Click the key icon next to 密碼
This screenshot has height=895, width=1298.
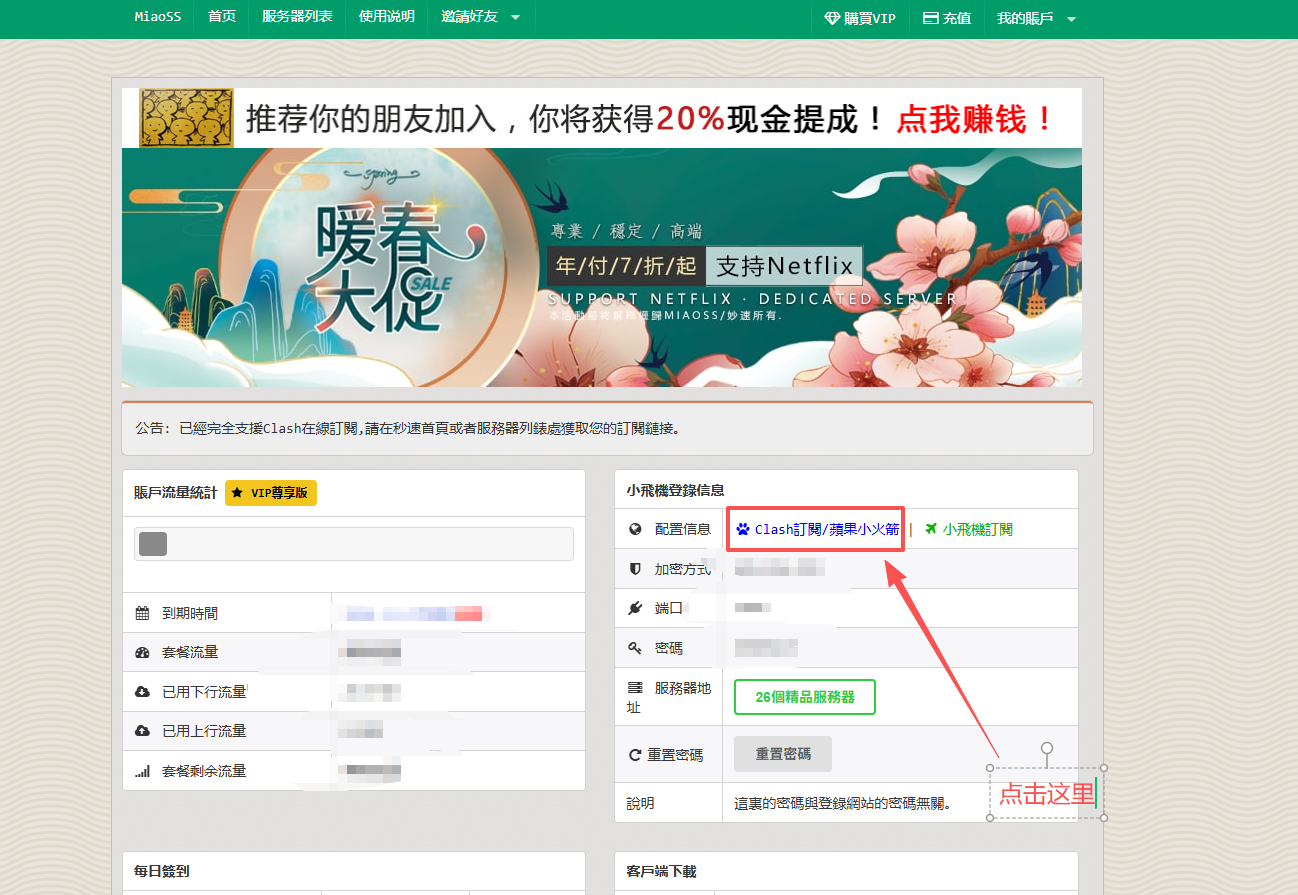tap(635, 648)
